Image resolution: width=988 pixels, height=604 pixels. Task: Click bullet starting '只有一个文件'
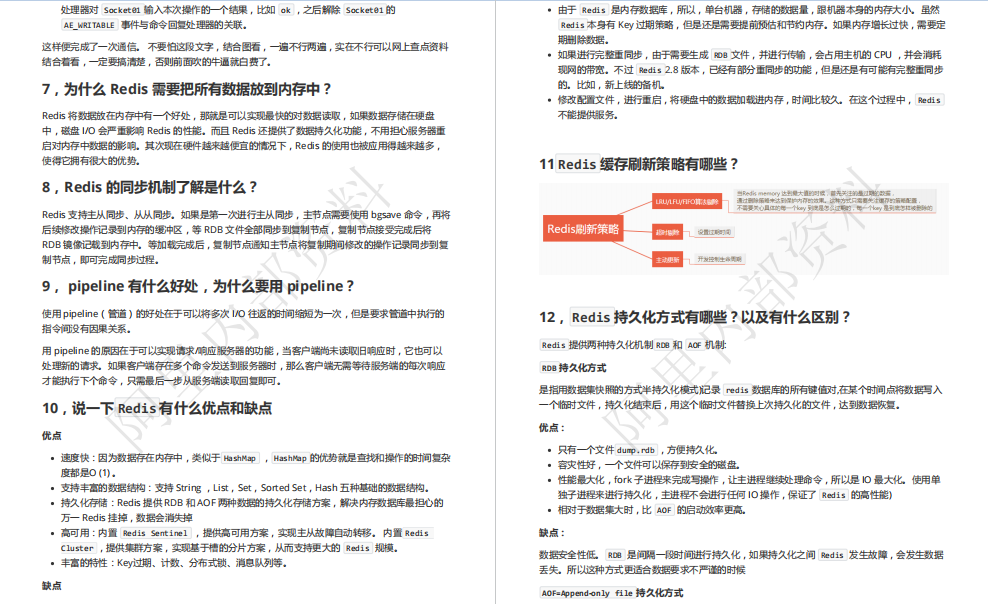click(x=638, y=450)
